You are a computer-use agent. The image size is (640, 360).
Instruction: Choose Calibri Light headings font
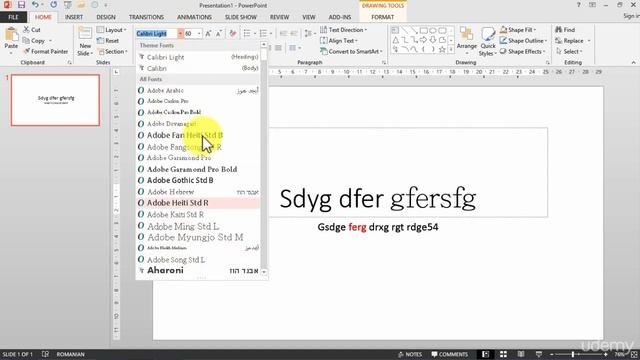(198, 57)
